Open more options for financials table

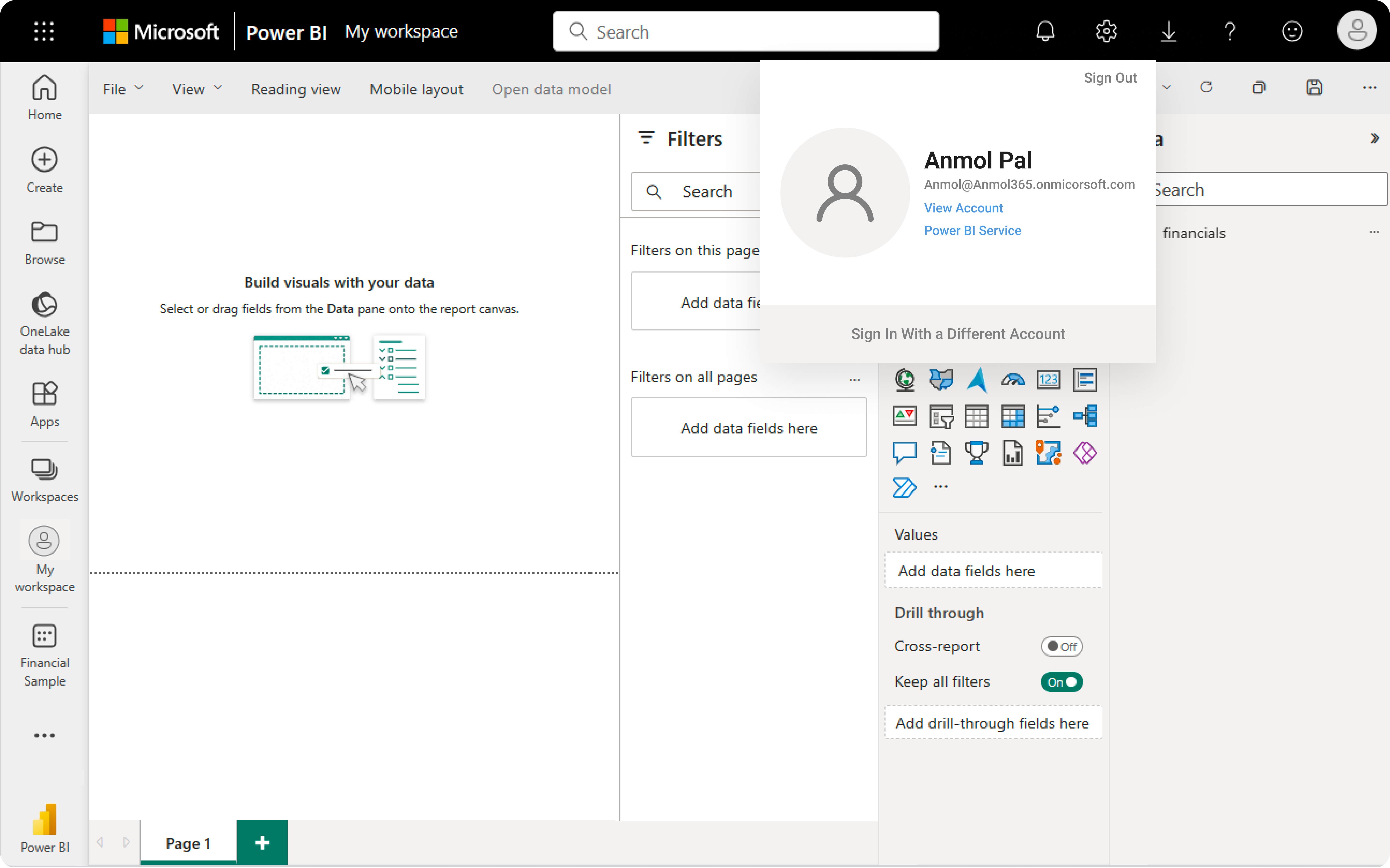point(1374,232)
